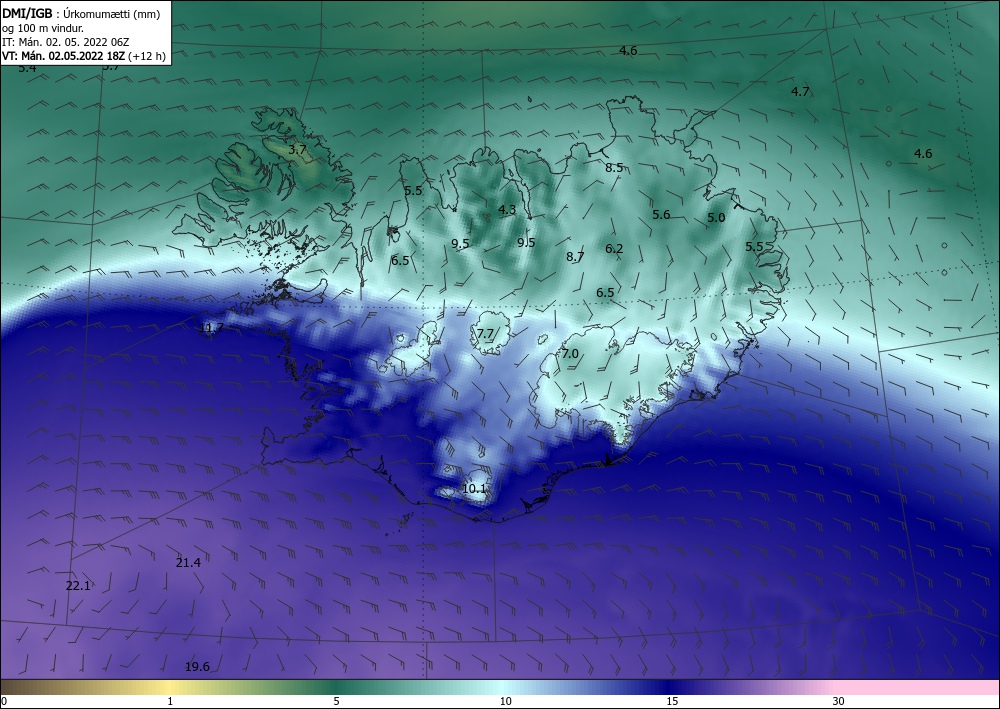Click the 6.2 value on the map
Viewport: 1000px width, 709px height.
(614, 249)
